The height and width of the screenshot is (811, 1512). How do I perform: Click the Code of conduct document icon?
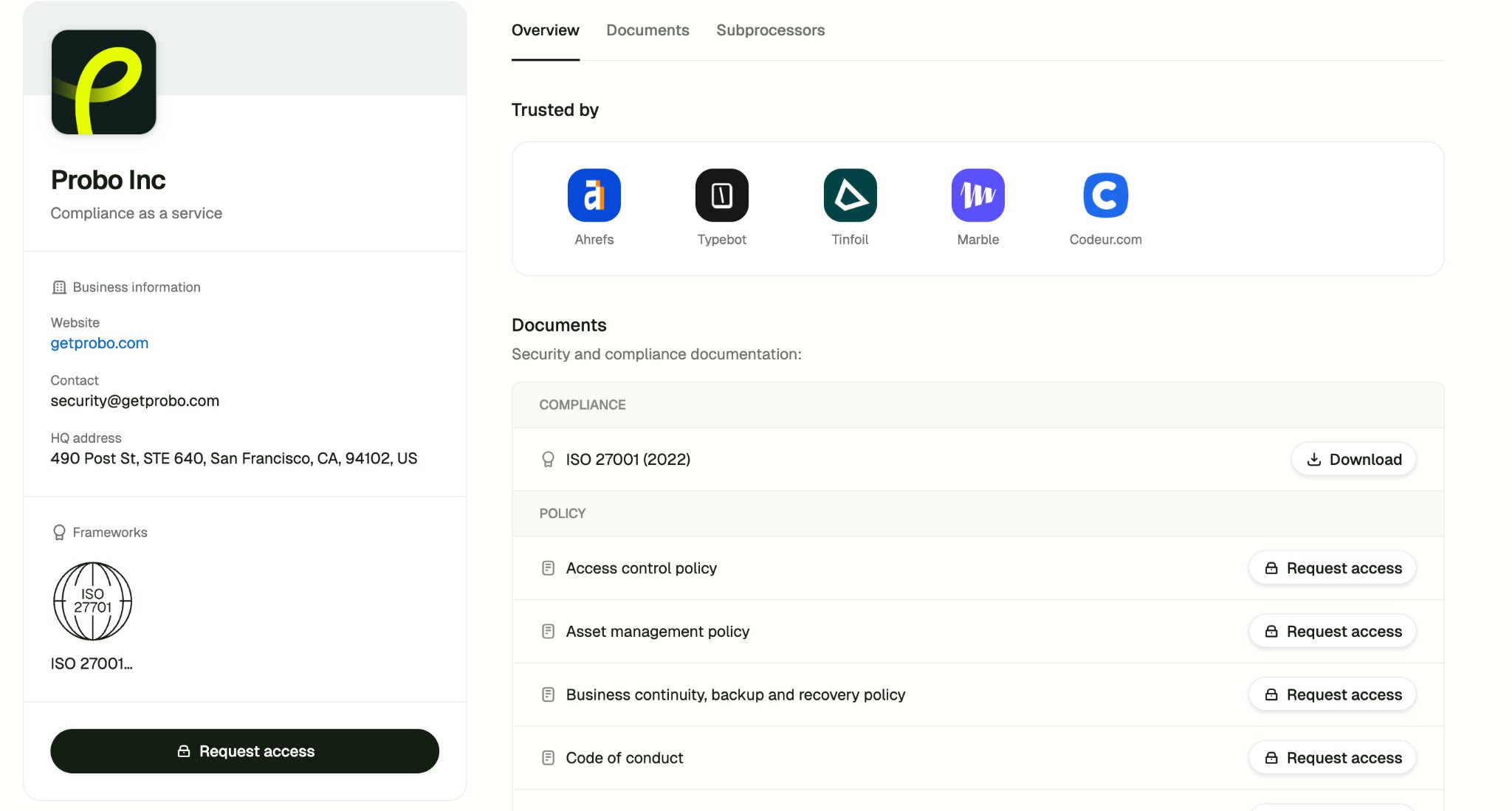point(548,758)
